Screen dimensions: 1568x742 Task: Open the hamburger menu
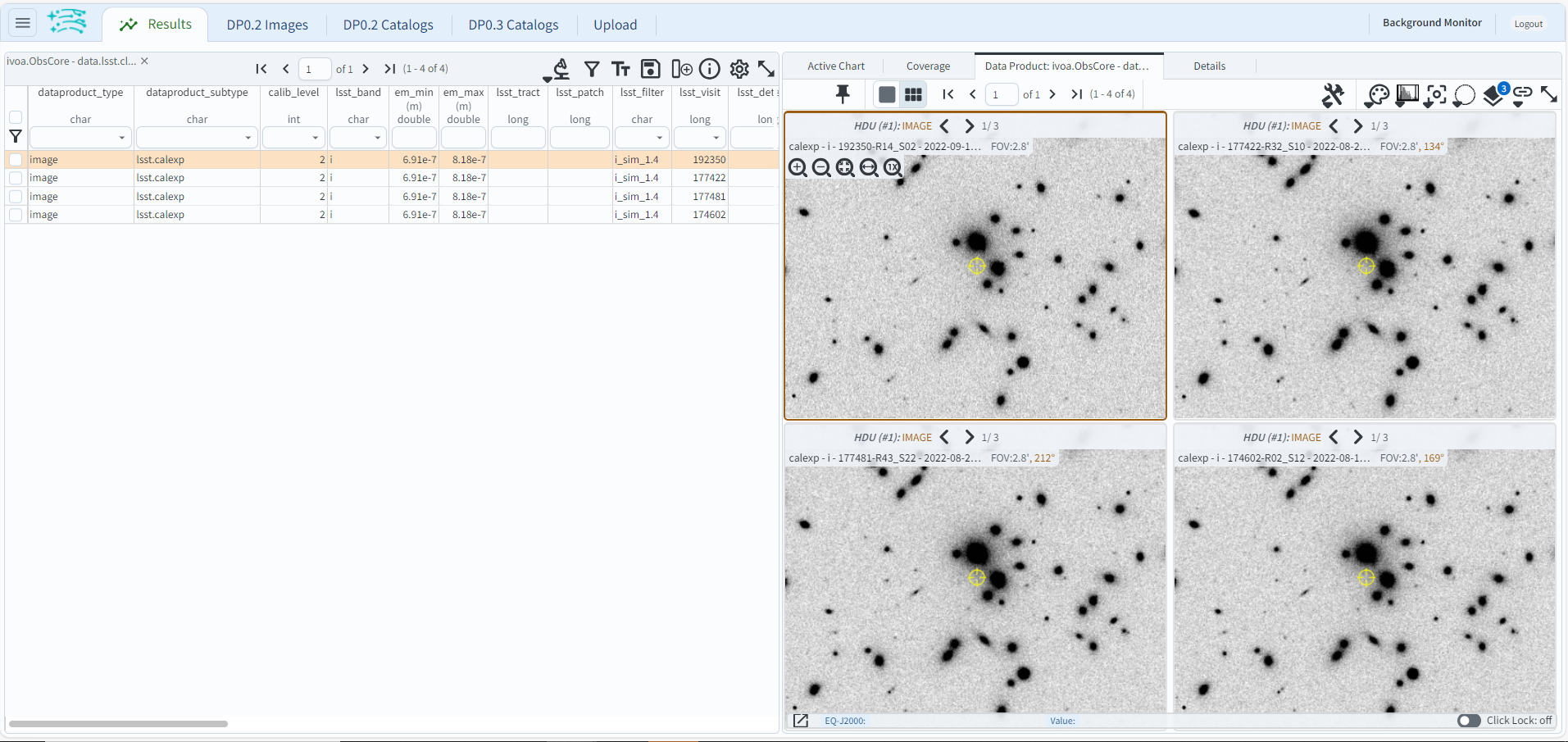23,23
